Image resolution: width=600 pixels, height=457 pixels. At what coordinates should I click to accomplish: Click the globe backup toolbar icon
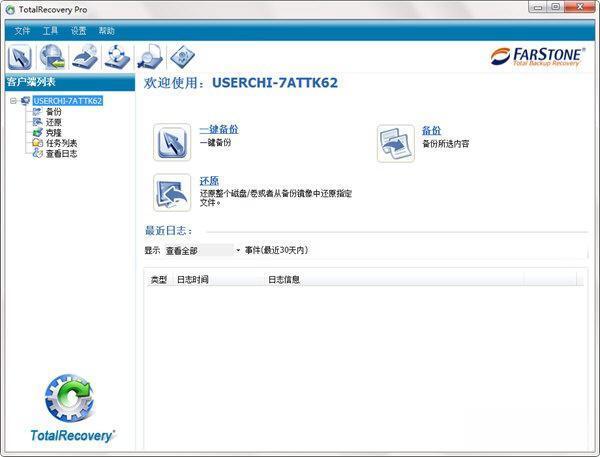point(52,57)
